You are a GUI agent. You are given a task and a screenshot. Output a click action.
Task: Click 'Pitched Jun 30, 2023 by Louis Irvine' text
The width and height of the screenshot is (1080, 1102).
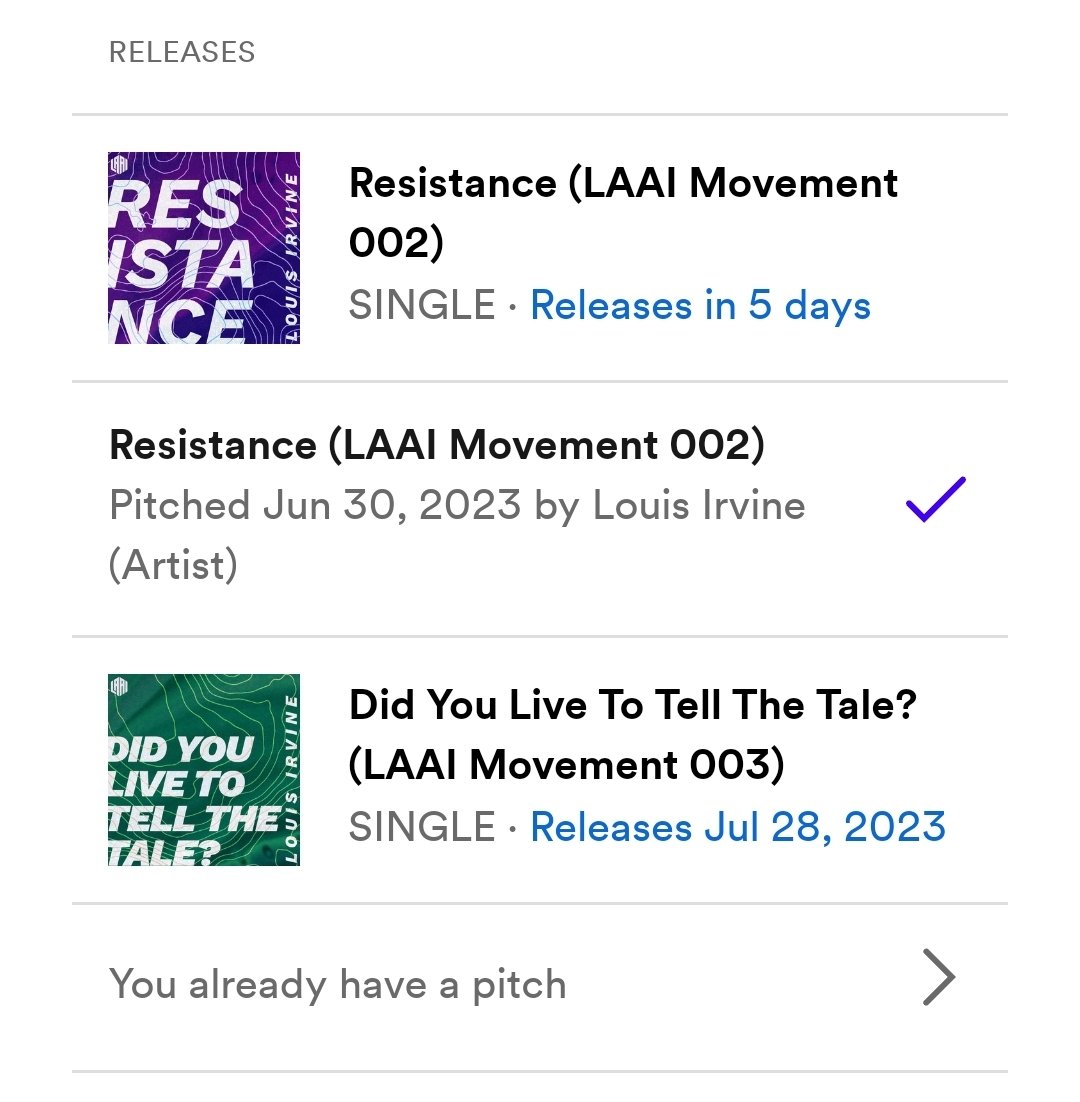(x=457, y=505)
